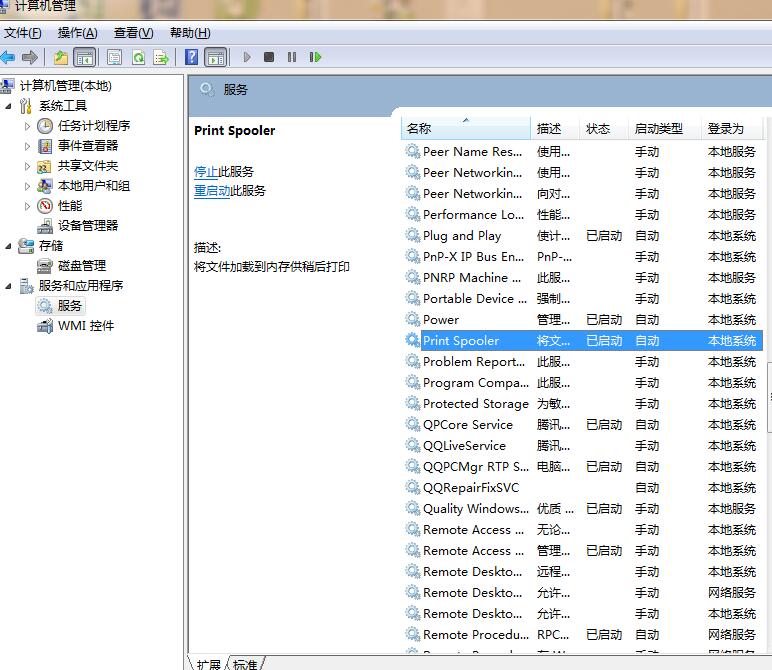Sort by the 状态 column header
This screenshot has height=670, width=772.
click(x=604, y=128)
